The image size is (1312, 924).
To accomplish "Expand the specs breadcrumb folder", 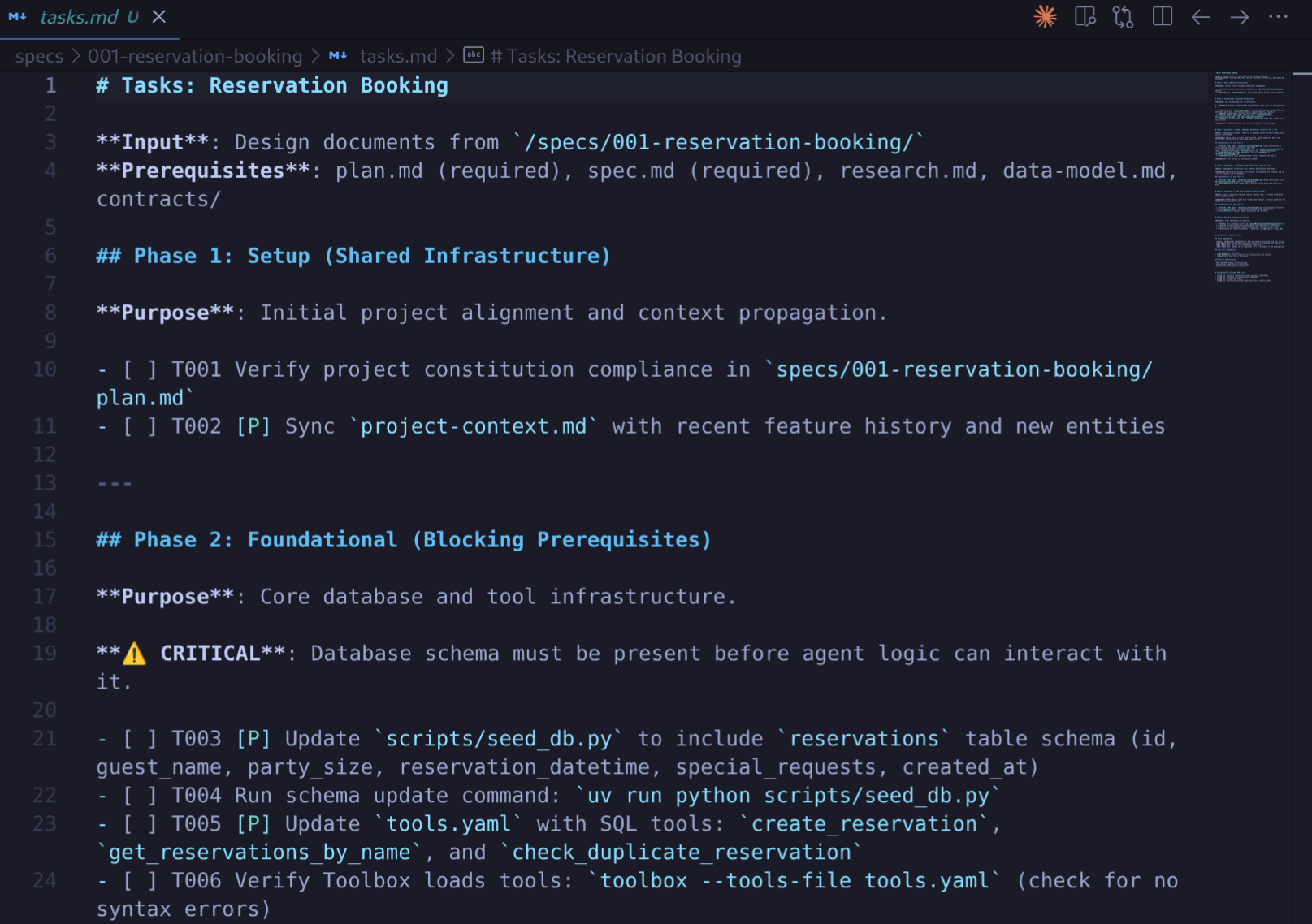I will pos(39,56).
